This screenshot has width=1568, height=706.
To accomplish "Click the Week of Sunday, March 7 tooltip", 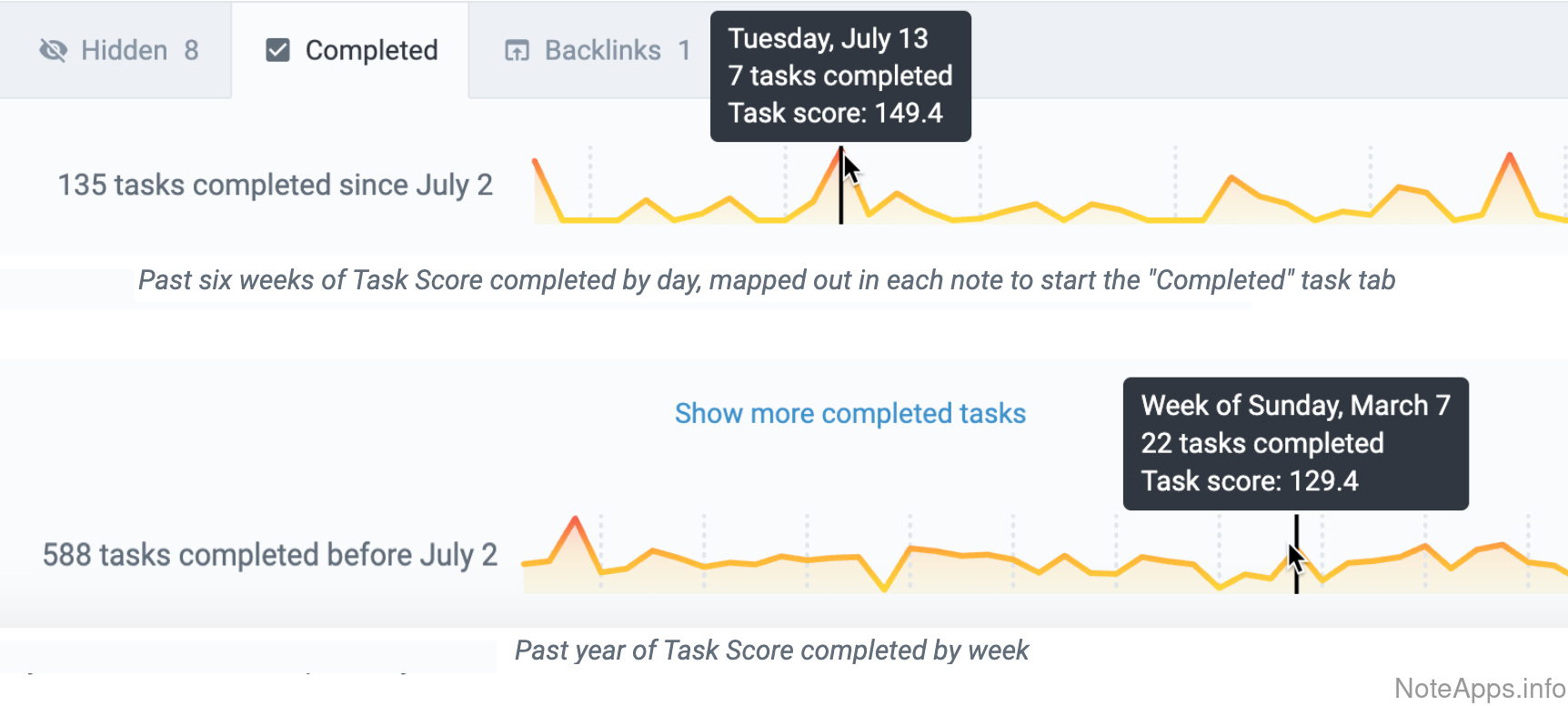I will point(1295,444).
